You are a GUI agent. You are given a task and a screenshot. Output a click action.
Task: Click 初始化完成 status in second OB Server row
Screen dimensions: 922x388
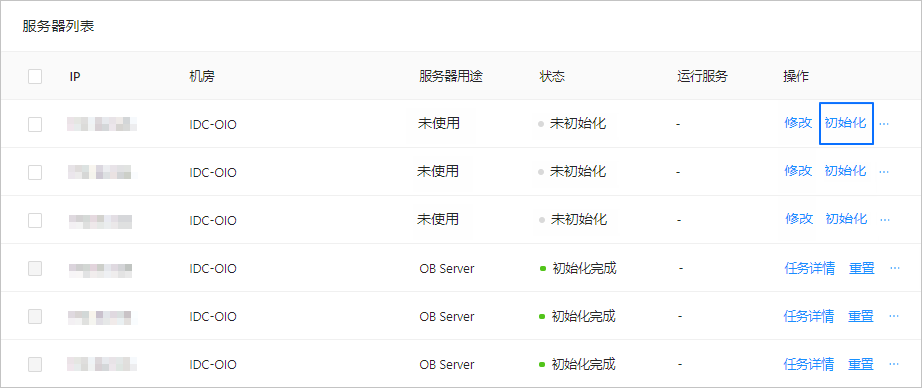click(583, 316)
